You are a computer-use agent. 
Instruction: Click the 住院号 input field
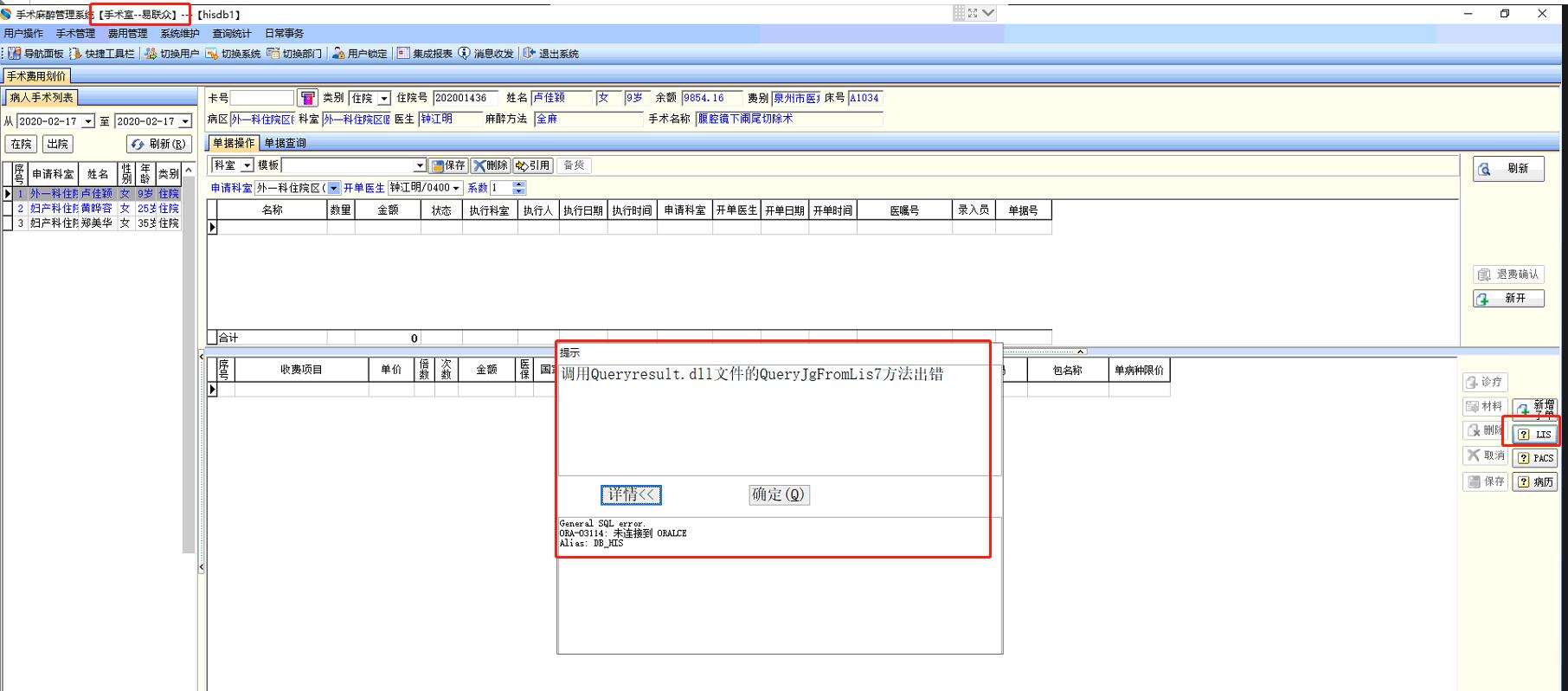click(466, 98)
